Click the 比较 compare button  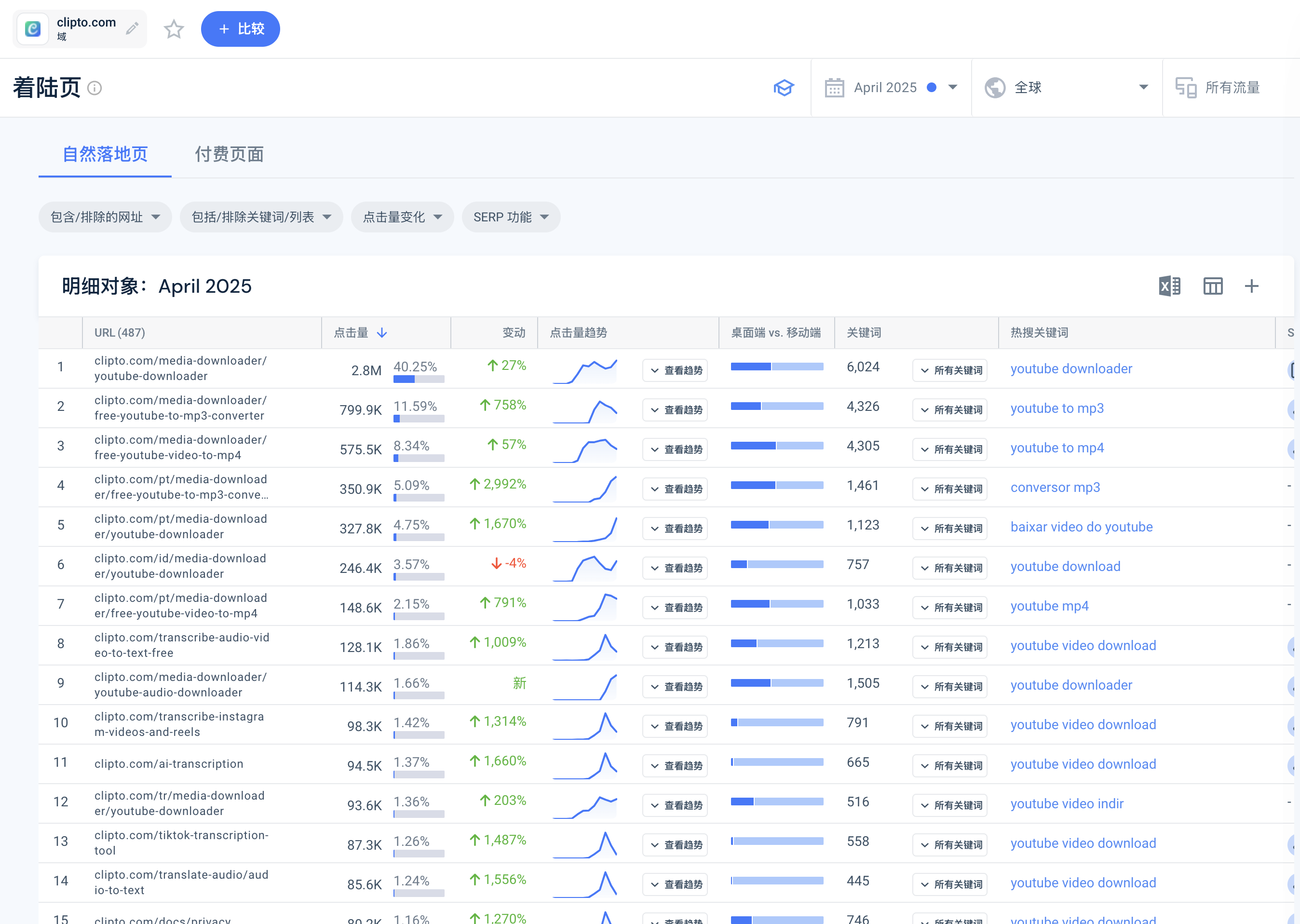[240, 29]
